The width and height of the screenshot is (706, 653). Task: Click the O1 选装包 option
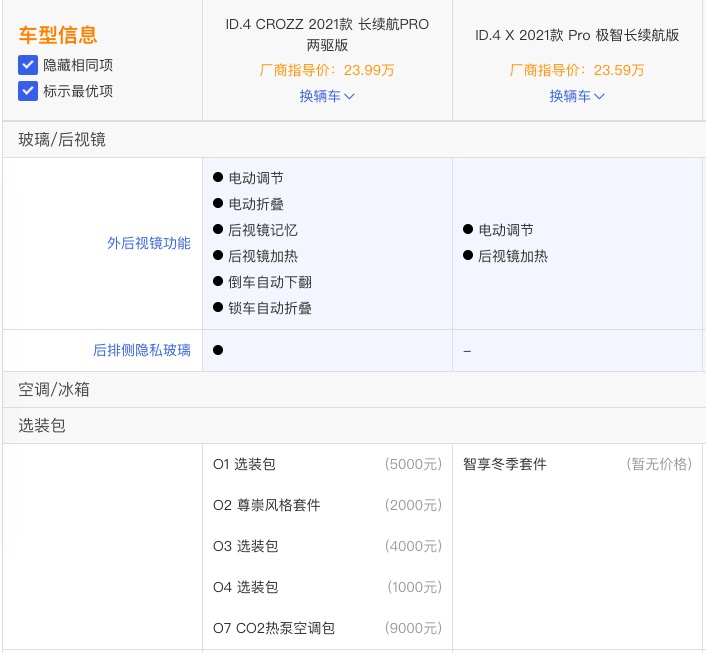click(244, 464)
